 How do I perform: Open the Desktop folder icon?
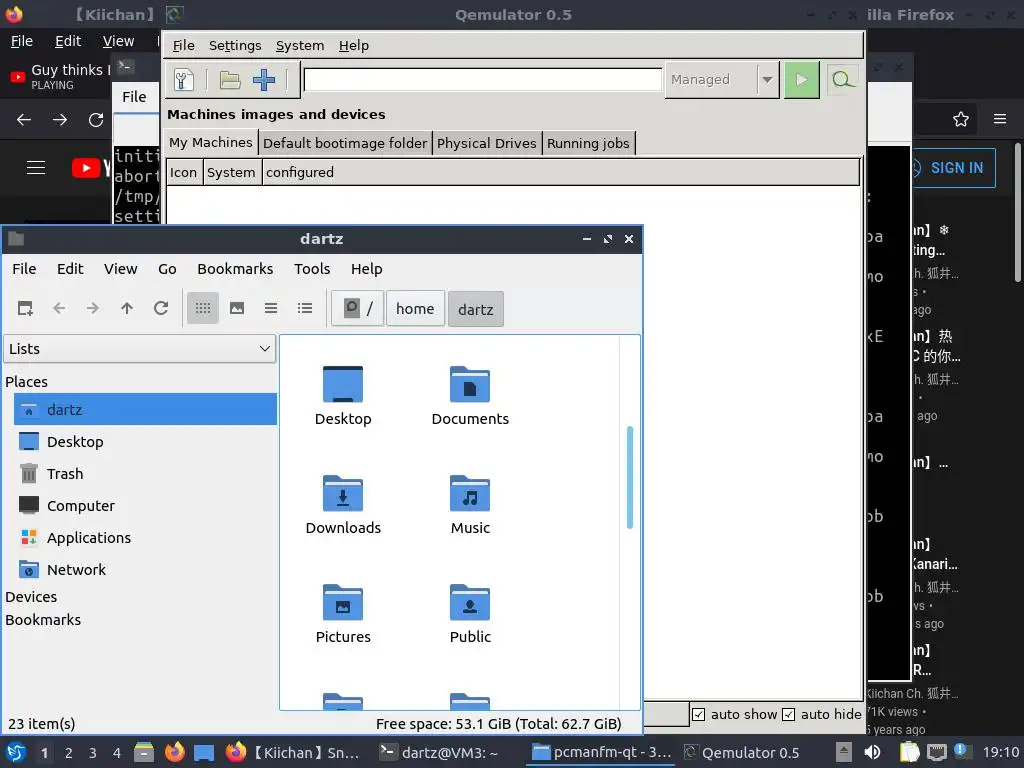(x=343, y=396)
